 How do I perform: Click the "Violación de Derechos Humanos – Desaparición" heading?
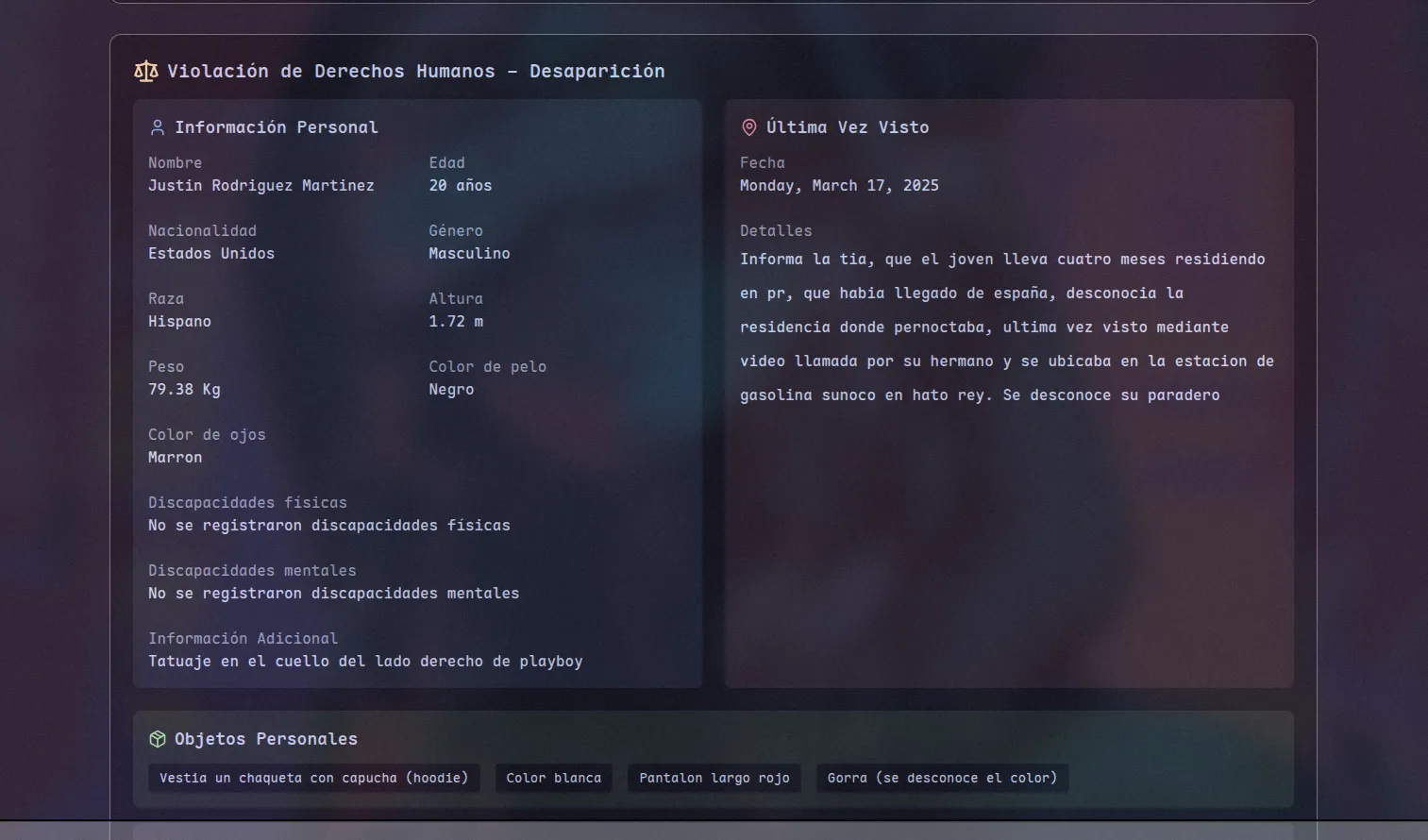point(415,71)
